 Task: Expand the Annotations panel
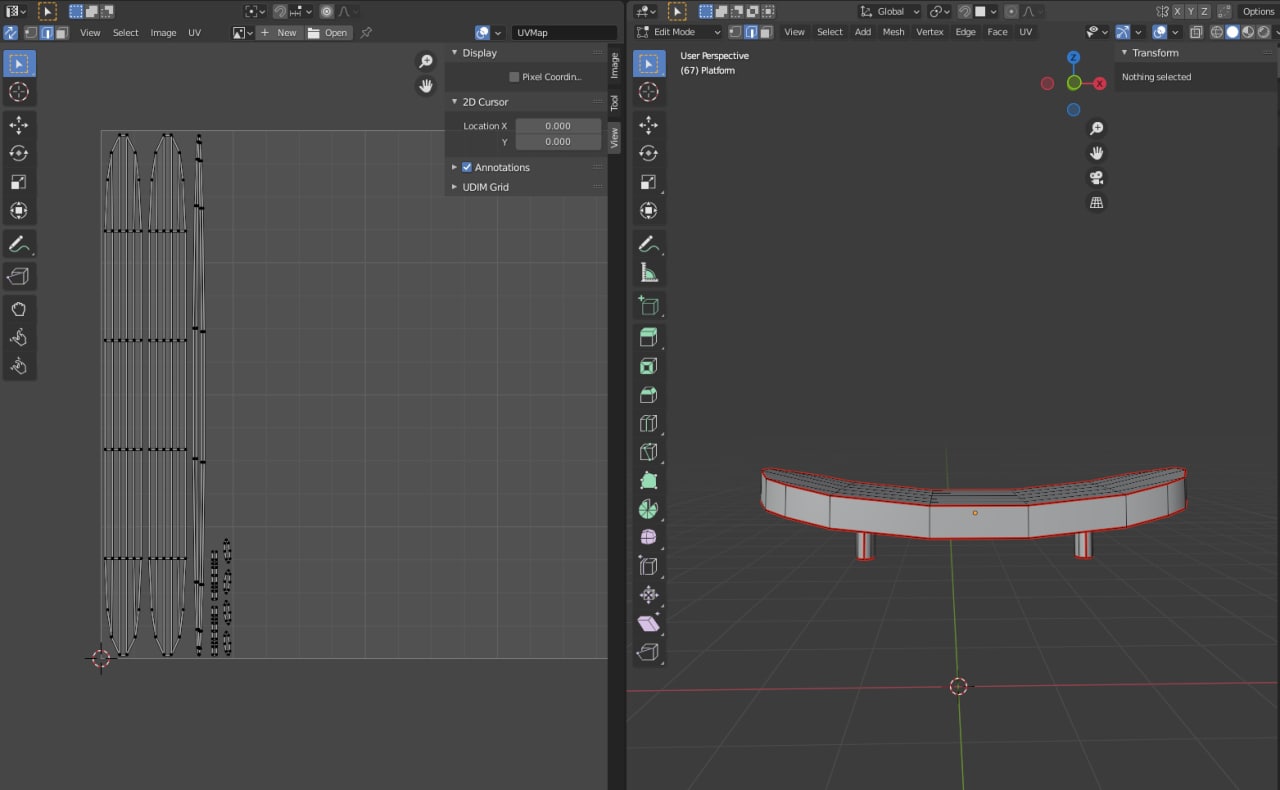click(454, 167)
